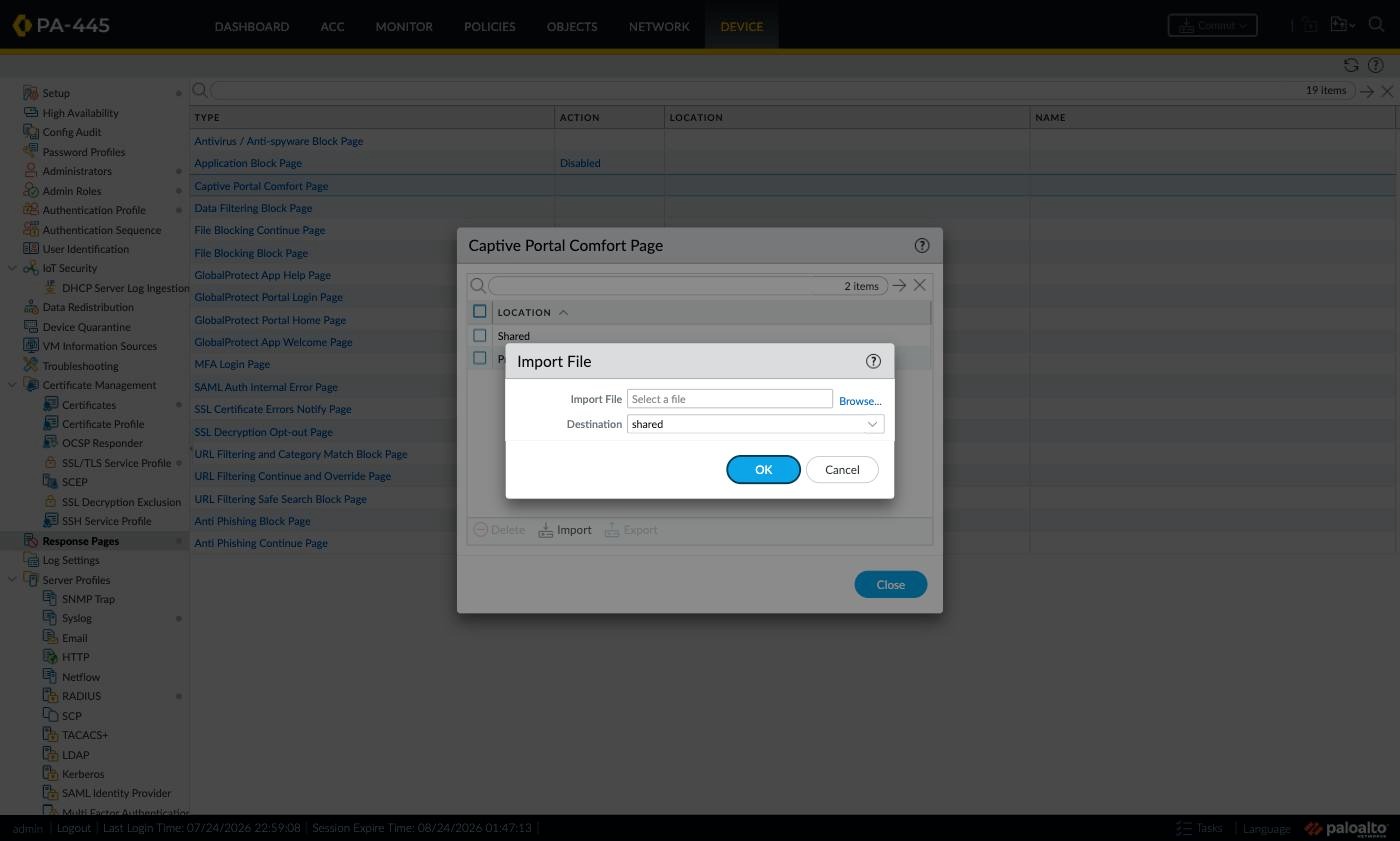Select the Shared location row text
Screen dimensions: 1400x841
(x=514, y=336)
